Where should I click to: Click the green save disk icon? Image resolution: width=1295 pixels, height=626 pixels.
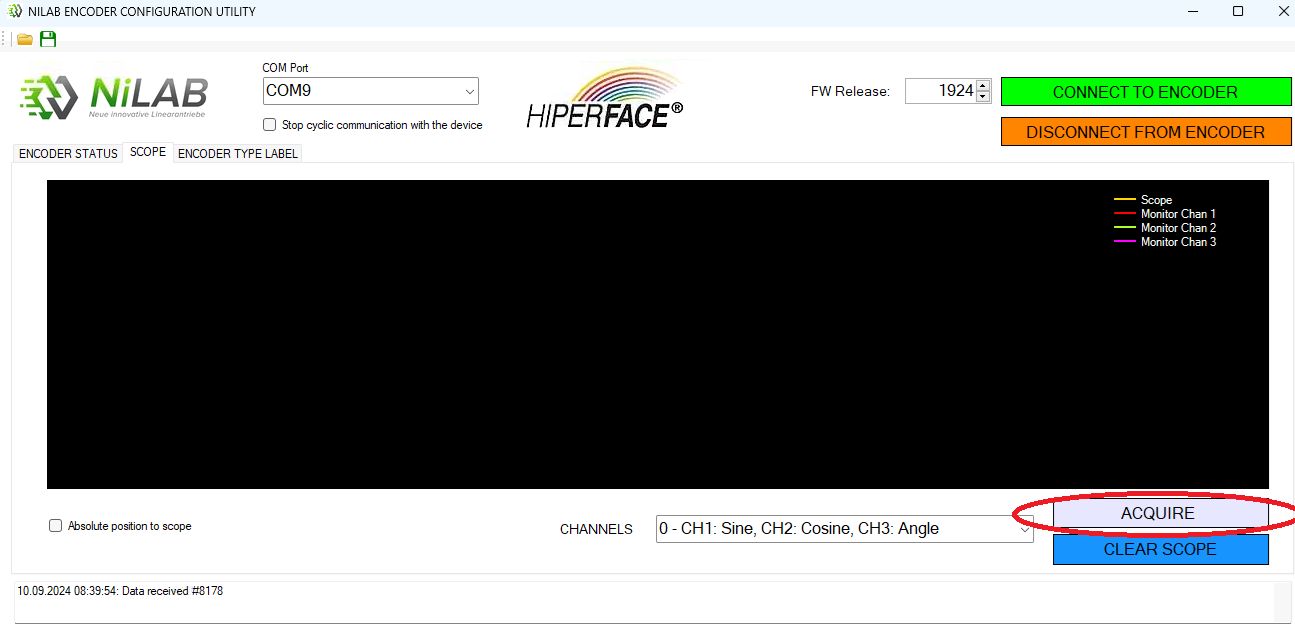[48, 39]
